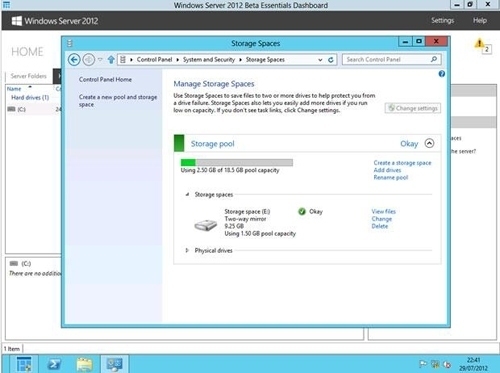
Task: Go back with the Storage Spaces back arrow
Action: click(x=74, y=60)
